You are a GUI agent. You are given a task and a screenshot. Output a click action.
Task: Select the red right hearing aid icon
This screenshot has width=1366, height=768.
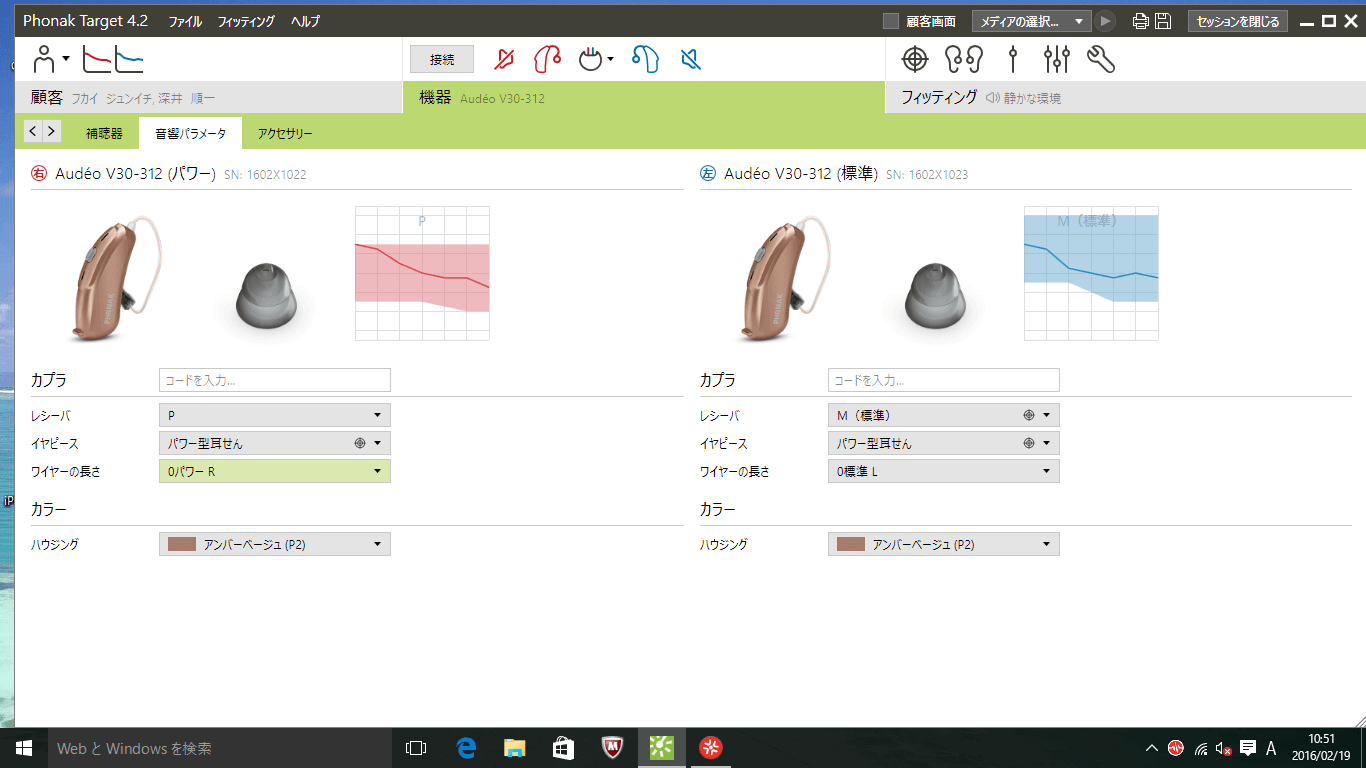click(x=547, y=60)
